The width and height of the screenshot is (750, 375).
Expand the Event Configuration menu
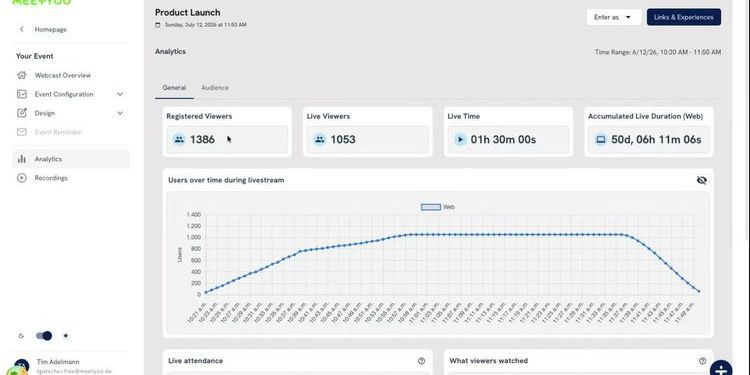tap(120, 94)
